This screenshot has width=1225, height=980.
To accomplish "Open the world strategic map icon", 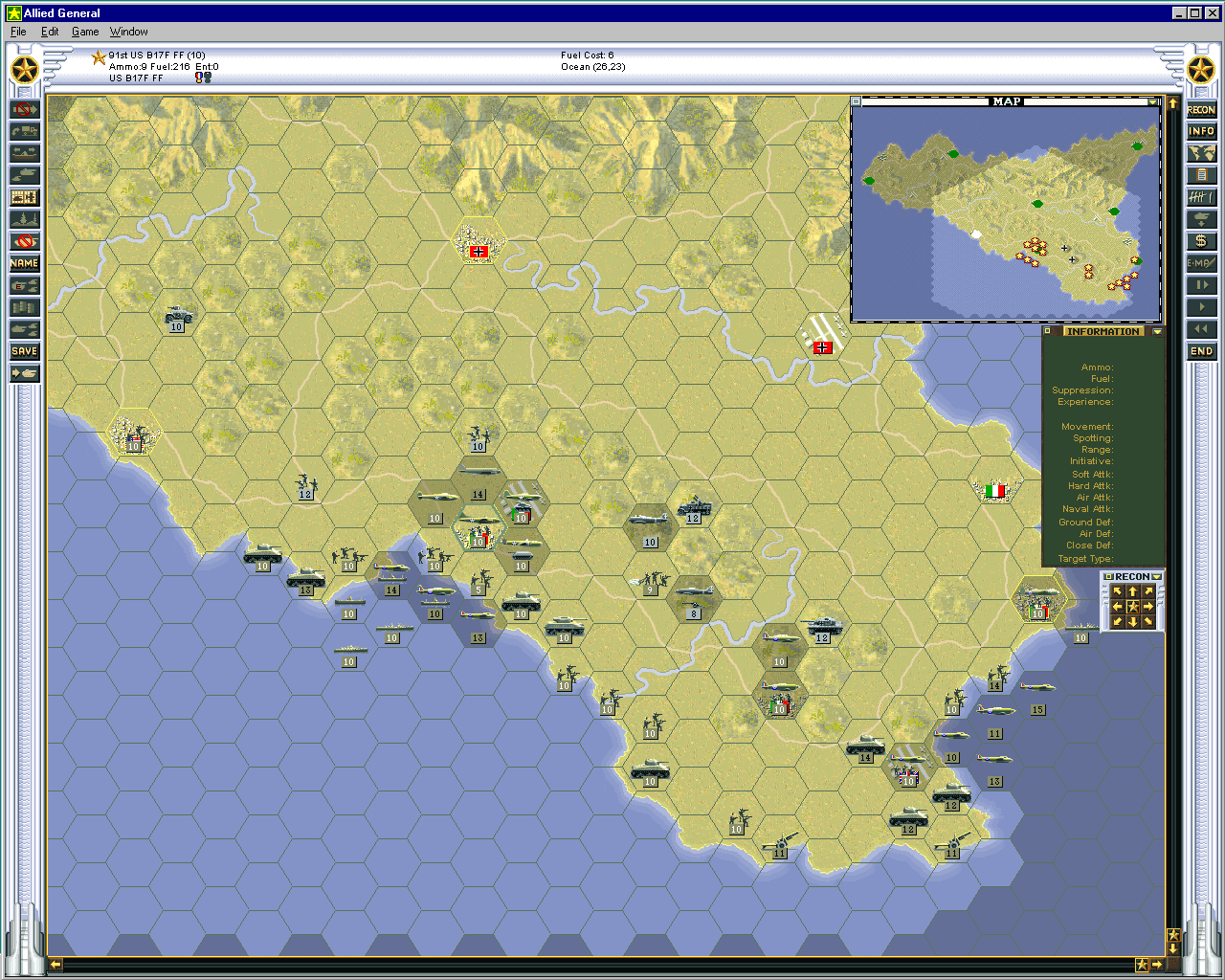I will point(1201,153).
